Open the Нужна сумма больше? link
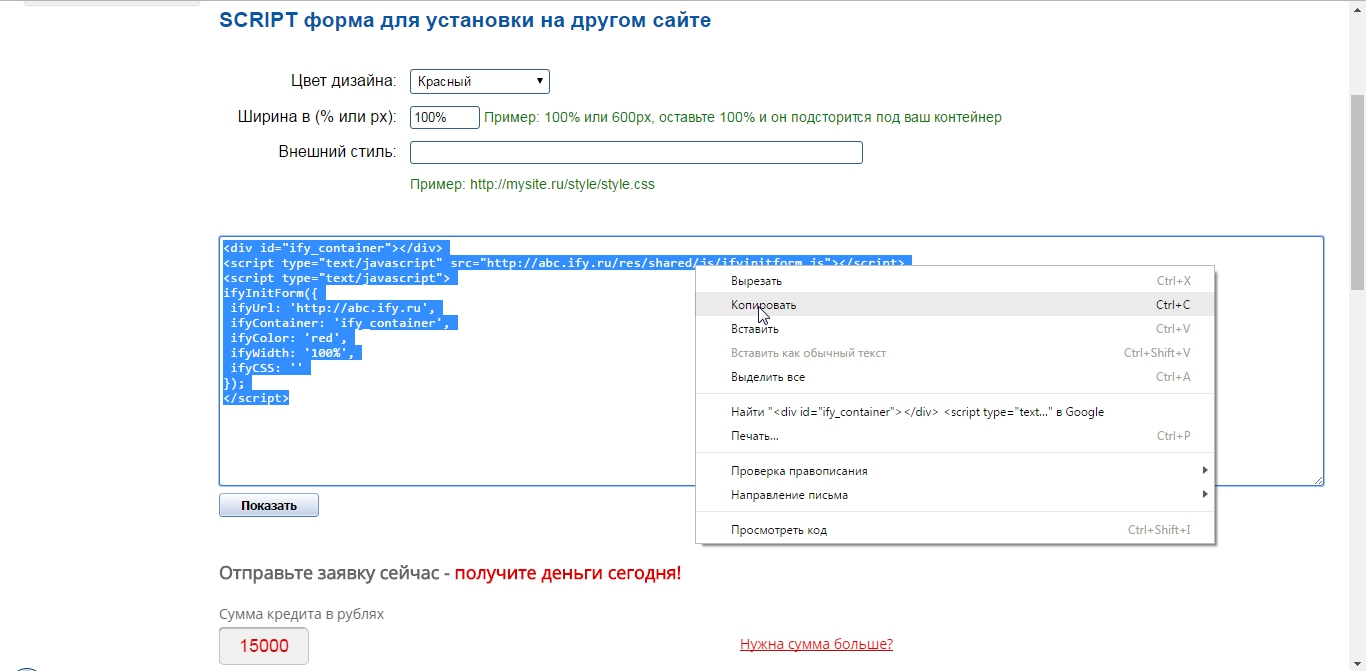 [816, 644]
